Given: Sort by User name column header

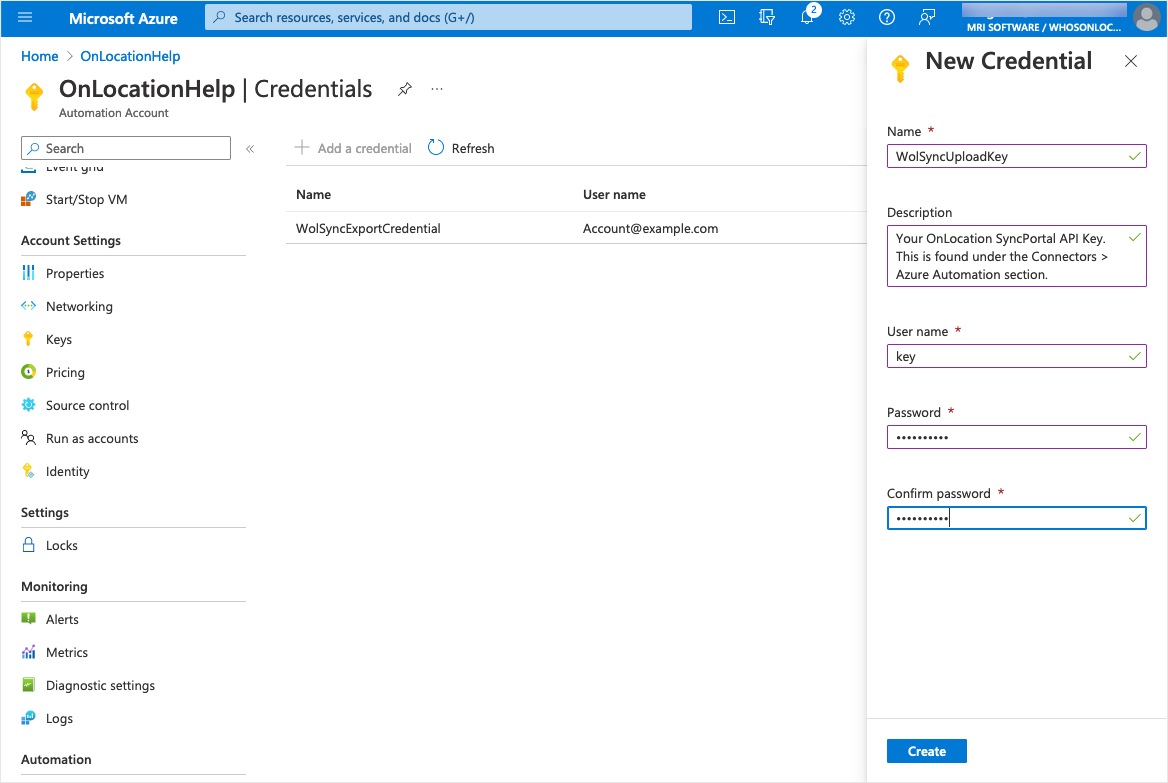Looking at the screenshot, I should [x=614, y=194].
